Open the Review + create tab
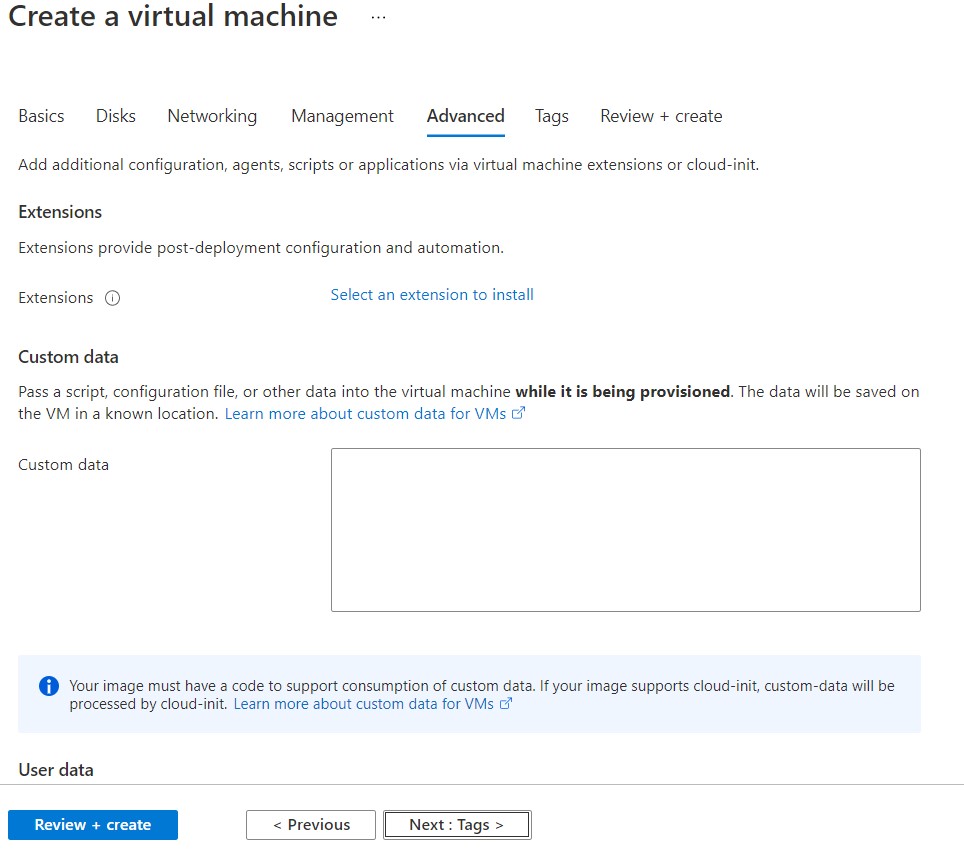Screen dimensions: 964x854 [x=661, y=116]
